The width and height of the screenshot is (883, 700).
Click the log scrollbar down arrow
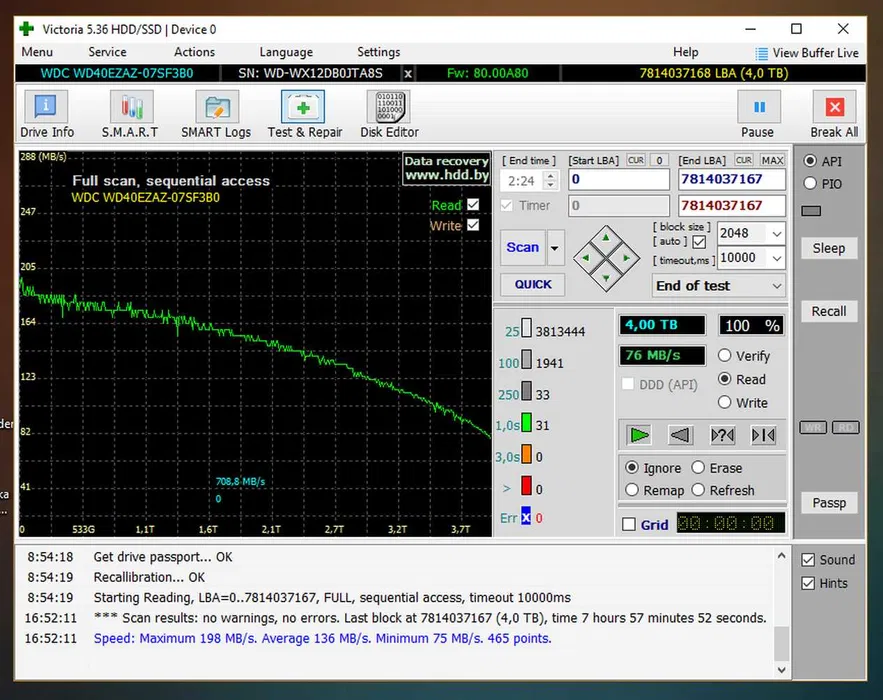[781, 670]
